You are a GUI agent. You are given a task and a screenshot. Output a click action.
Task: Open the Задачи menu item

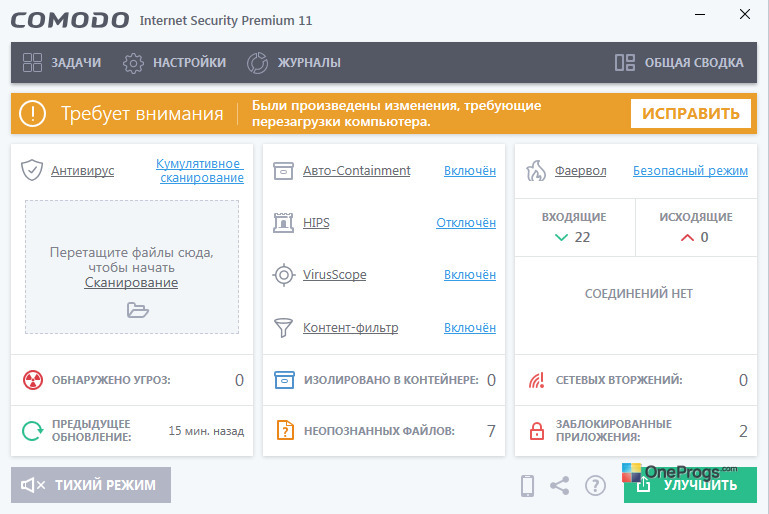click(62, 63)
